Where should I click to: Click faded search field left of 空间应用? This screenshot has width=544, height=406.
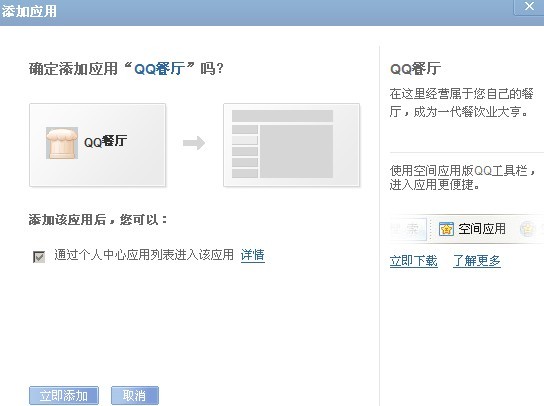point(408,229)
